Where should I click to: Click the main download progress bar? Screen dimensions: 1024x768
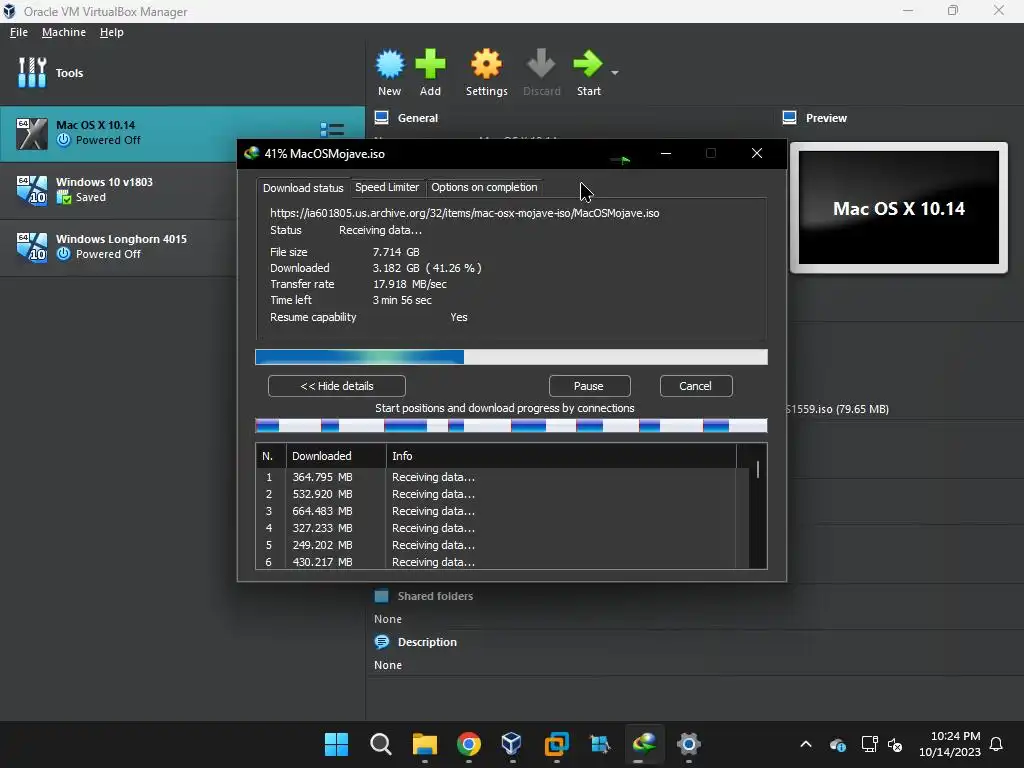coord(511,357)
